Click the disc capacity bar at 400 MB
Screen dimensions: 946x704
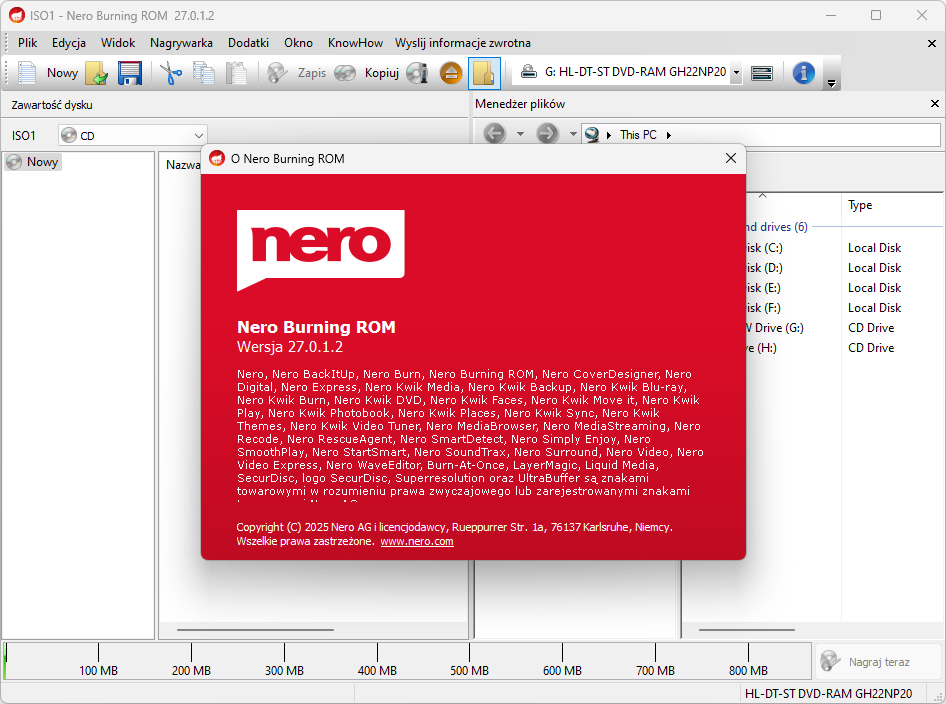[x=377, y=661]
